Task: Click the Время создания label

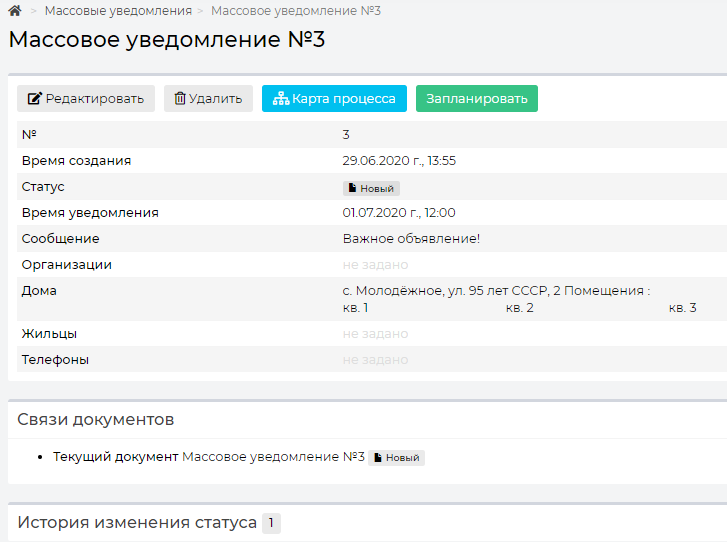Action: (77, 160)
